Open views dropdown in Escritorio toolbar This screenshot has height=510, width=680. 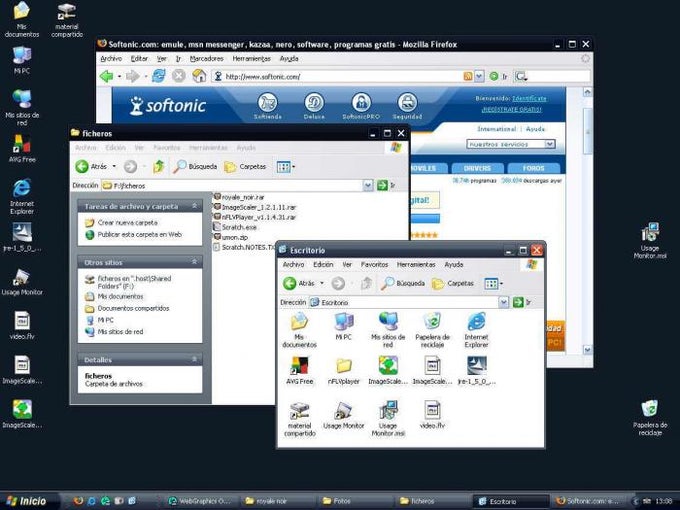pyautogui.click(x=502, y=284)
